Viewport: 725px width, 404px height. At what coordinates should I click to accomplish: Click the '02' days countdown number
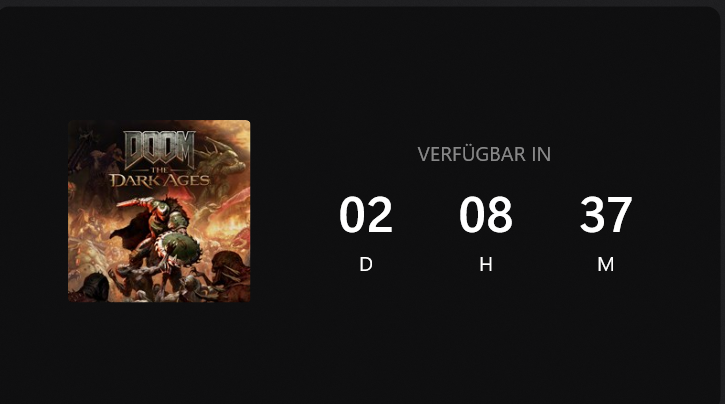coord(366,214)
